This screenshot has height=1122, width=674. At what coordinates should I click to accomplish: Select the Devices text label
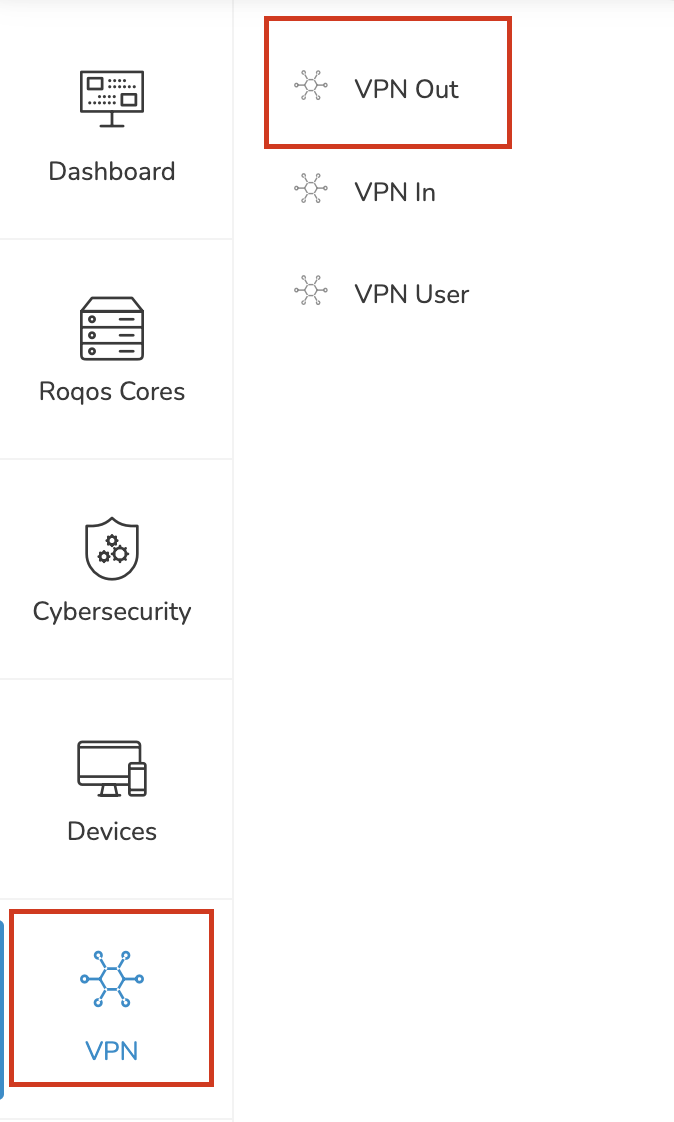112,831
